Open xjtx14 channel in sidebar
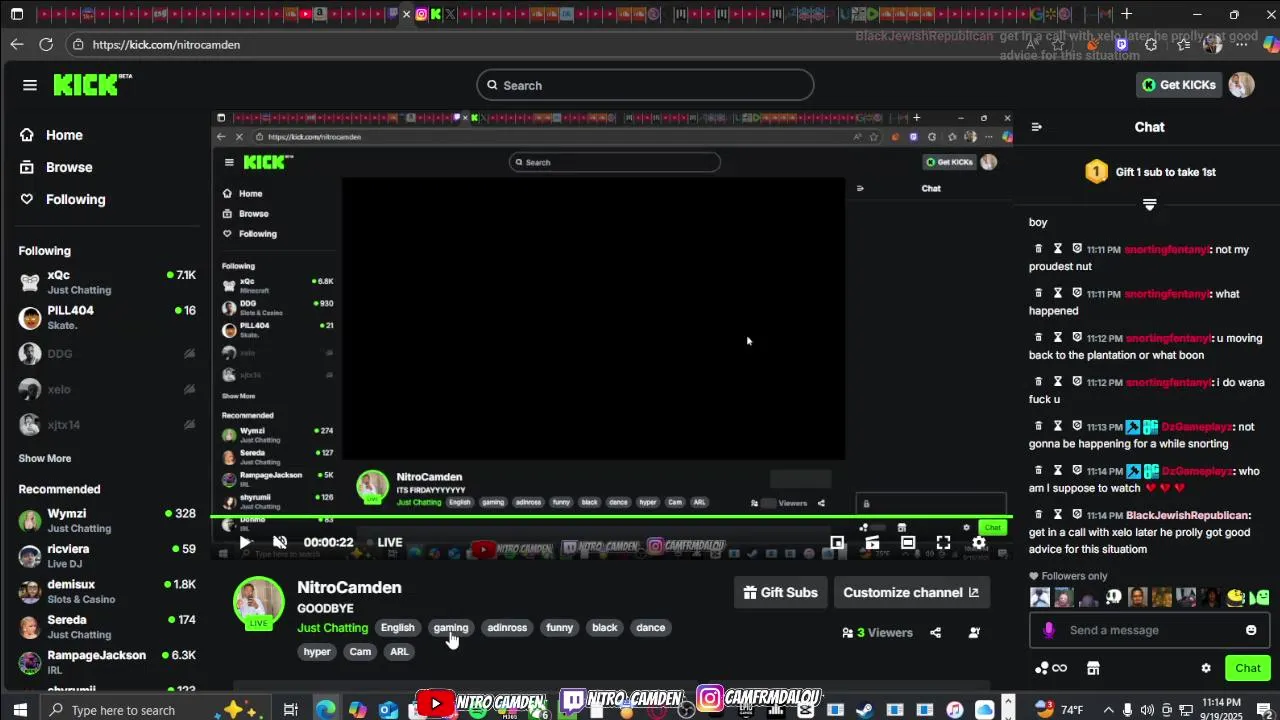1280x720 pixels. [106, 425]
